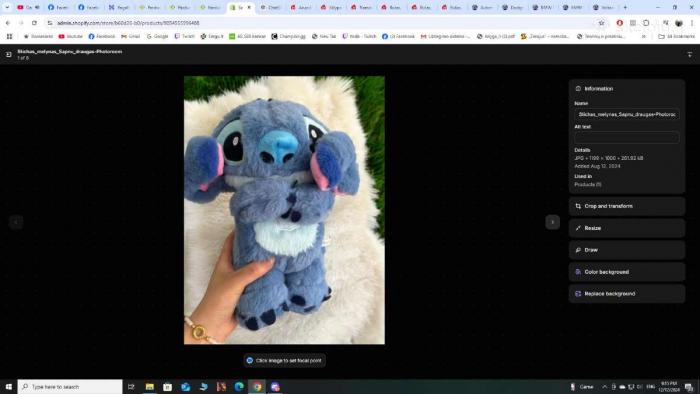The width and height of the screenshot is (700, 394).
Task: Exit the image viewer via back icon
Action: coord(8,54)
